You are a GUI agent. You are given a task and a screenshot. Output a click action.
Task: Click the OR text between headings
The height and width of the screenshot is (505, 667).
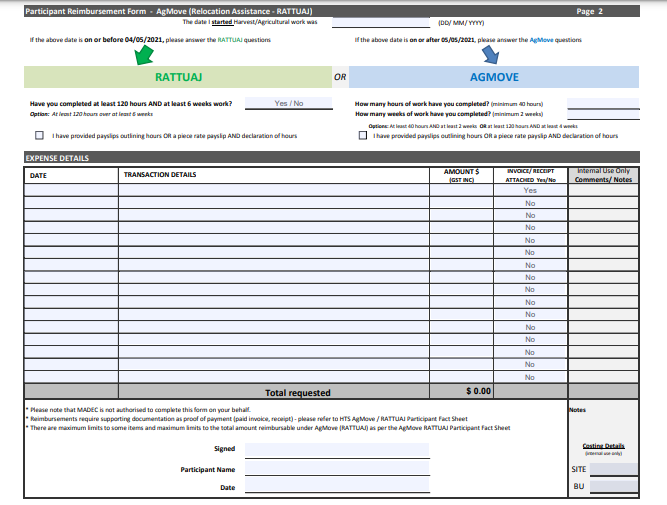(340, 77)
